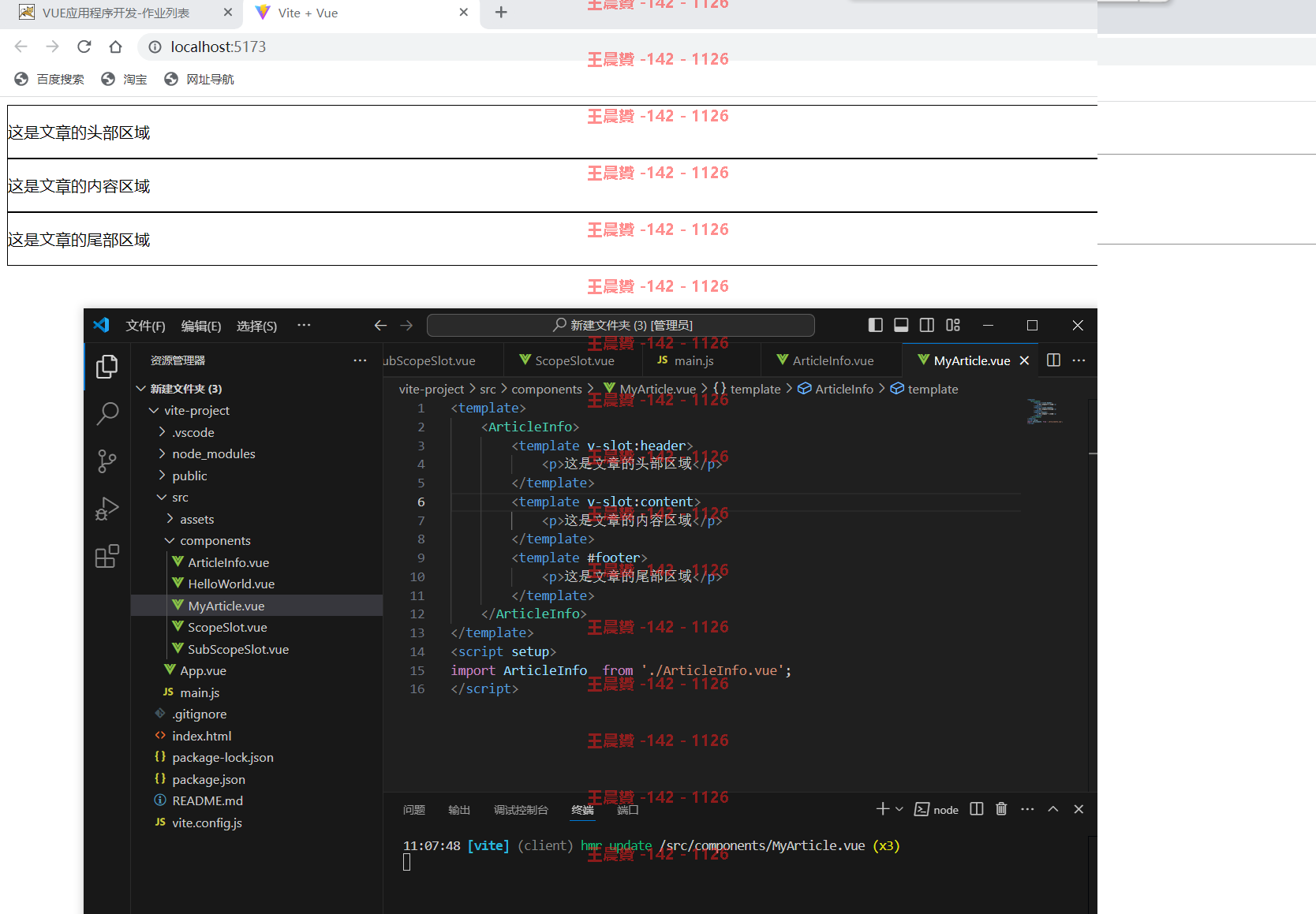Close the VUE应用程序开发 browser tab

point(228,13)
